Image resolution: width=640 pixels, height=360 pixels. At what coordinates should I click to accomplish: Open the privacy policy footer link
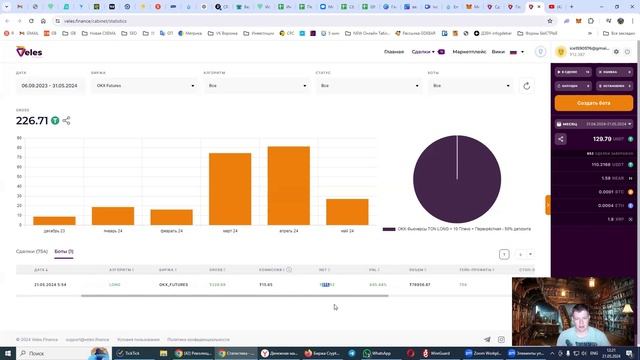click(198, 340)
